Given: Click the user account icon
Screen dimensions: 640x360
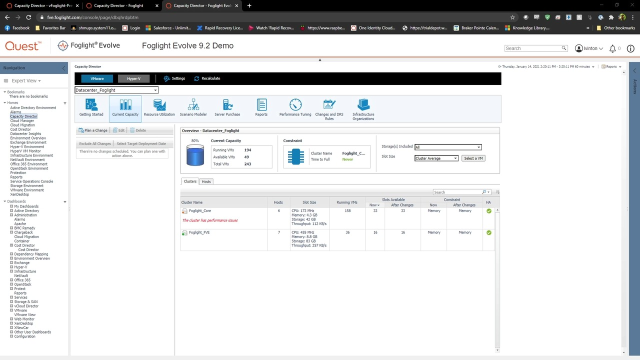Looking at the screenshot, I should 579,48.
